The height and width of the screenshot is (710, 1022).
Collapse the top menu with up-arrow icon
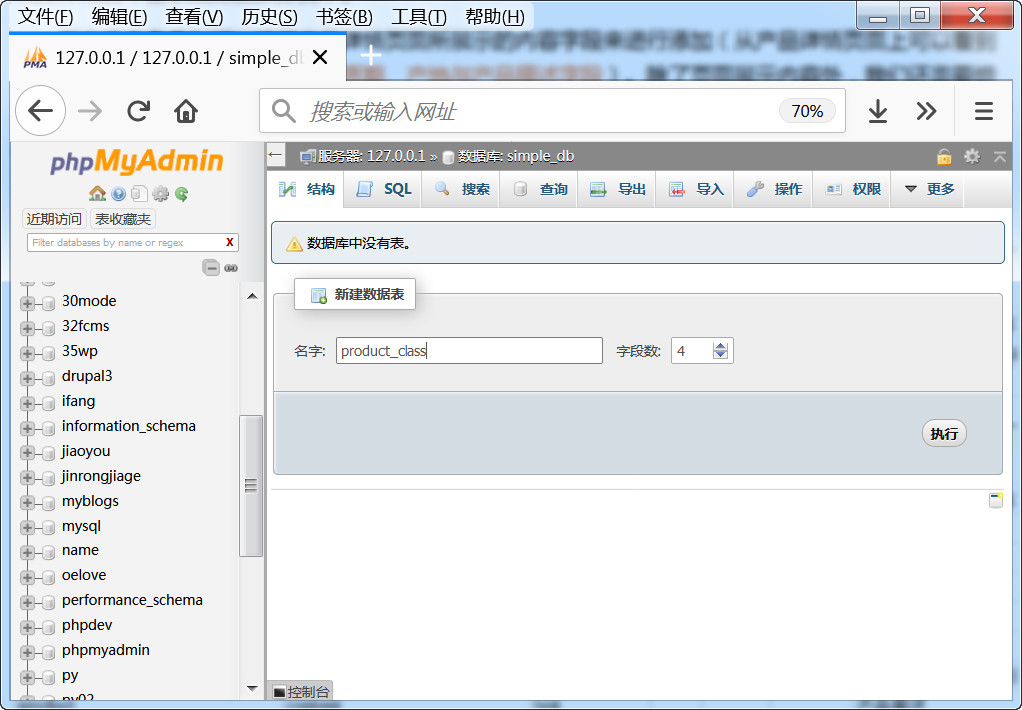1000,156
